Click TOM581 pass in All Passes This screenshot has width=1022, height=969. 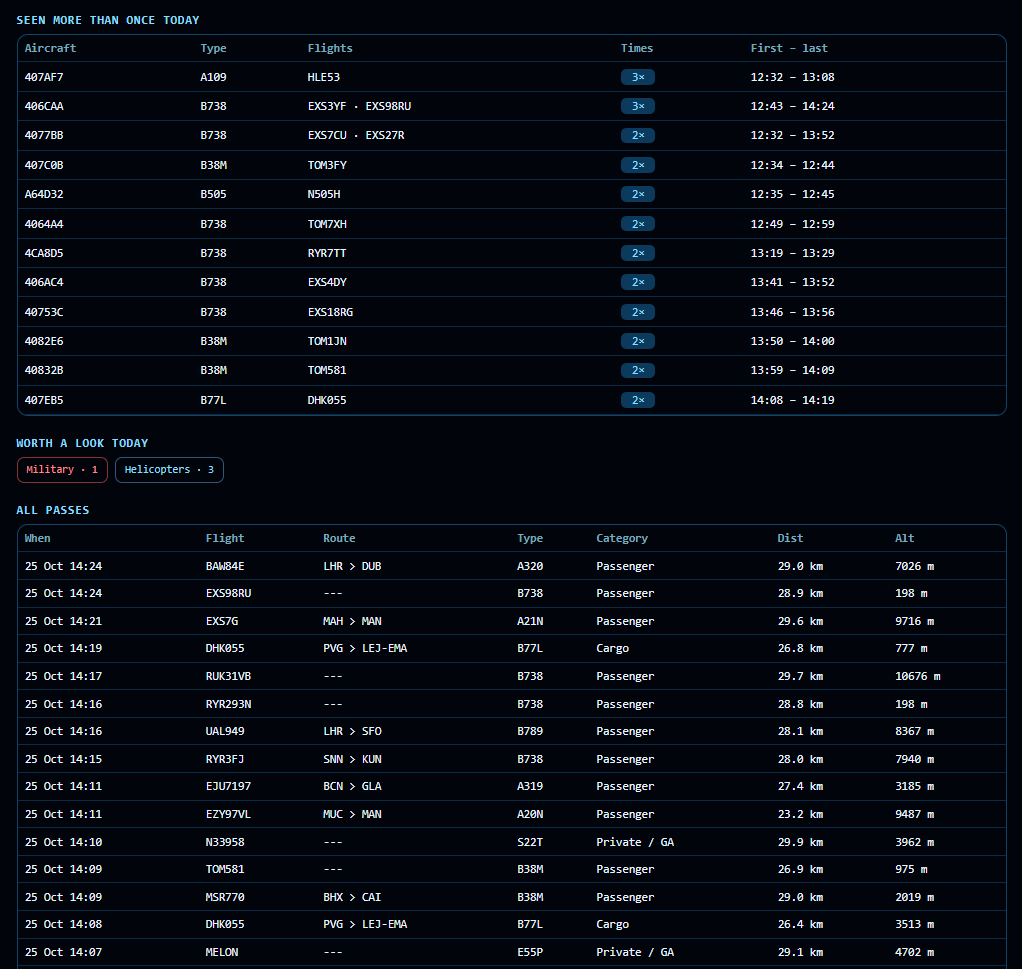(x=512, y=869)
